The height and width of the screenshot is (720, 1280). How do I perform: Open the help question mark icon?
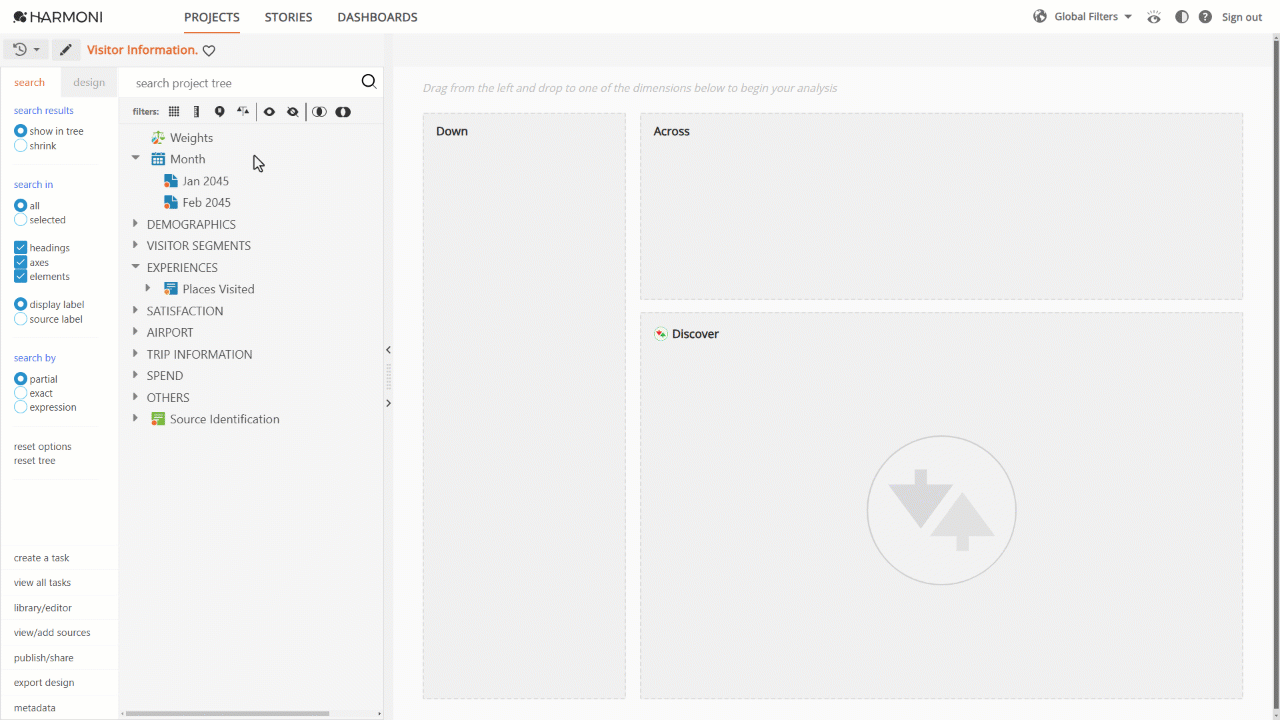pyautogui.click(x=1205, y=17)
